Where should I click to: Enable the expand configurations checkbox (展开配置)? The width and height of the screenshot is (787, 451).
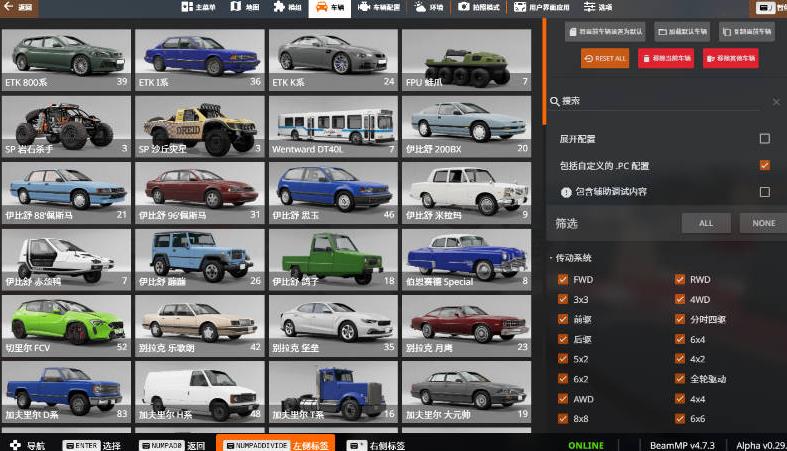[764, 138]
